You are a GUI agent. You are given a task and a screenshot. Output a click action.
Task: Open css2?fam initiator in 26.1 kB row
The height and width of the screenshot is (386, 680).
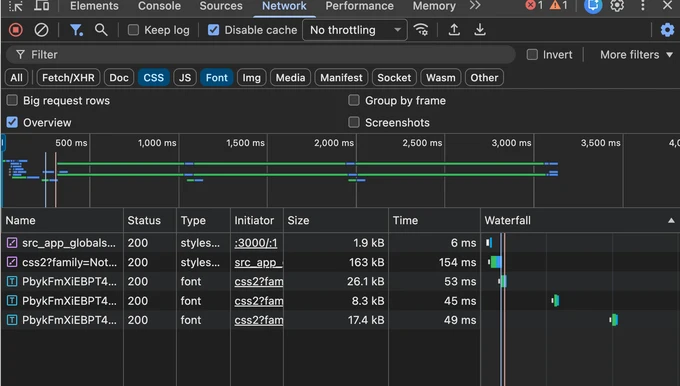[258, 281]
